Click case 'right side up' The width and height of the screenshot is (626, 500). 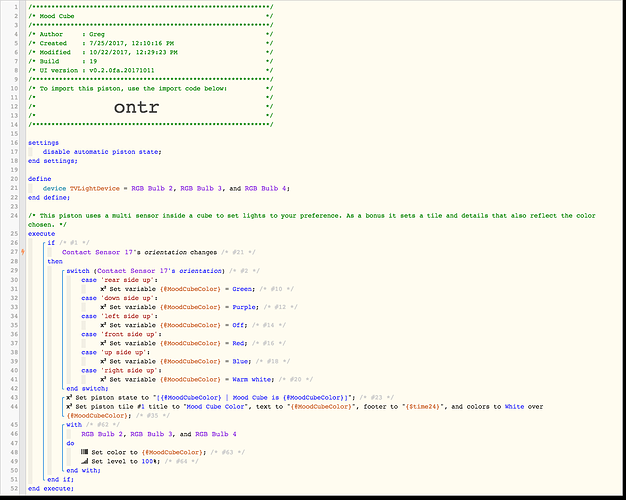pos(121,371)
